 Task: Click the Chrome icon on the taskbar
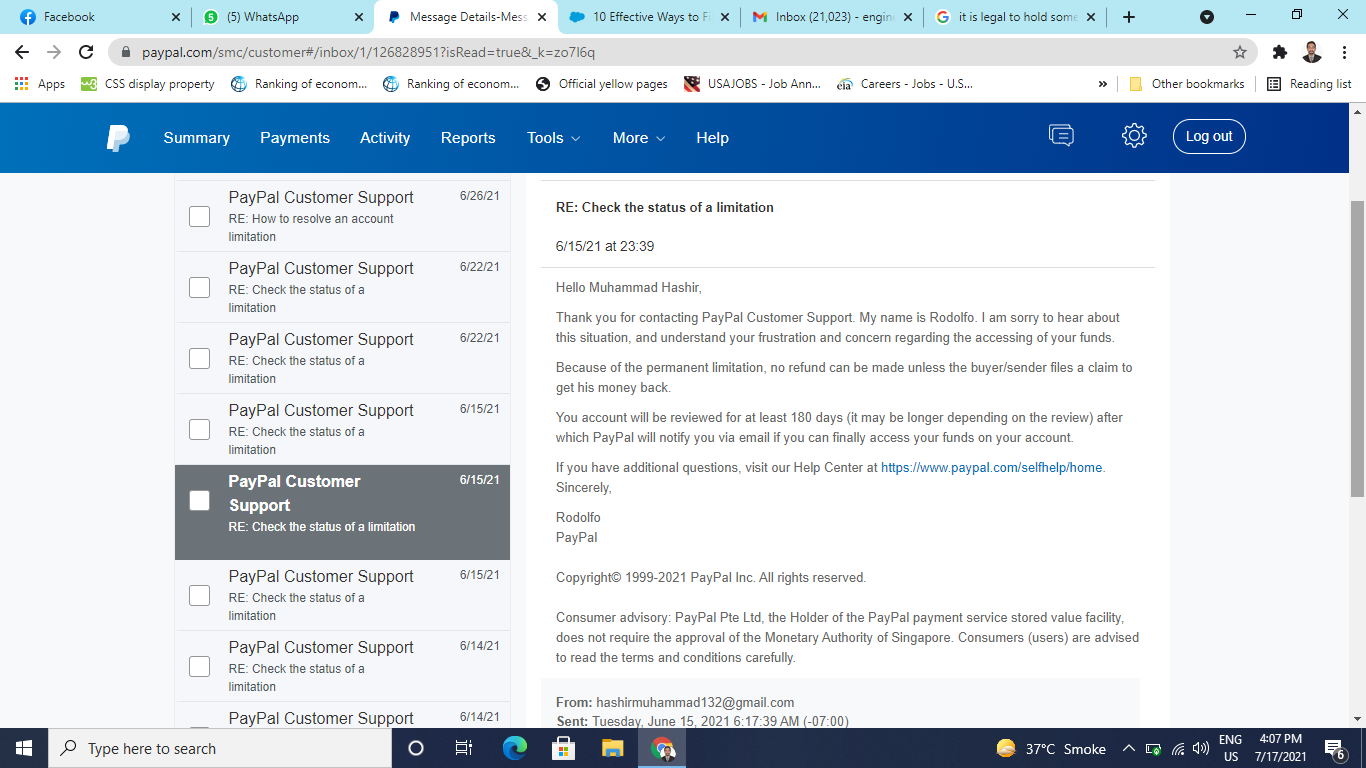[x=662, y=748]
